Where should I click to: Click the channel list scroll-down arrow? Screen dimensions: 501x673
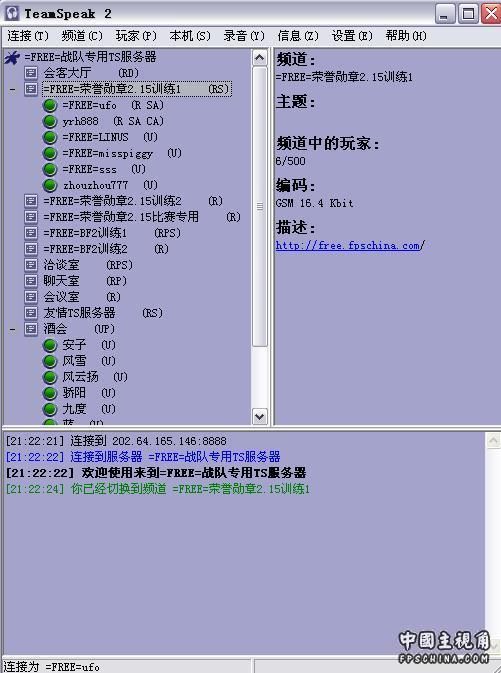[259, 416]
